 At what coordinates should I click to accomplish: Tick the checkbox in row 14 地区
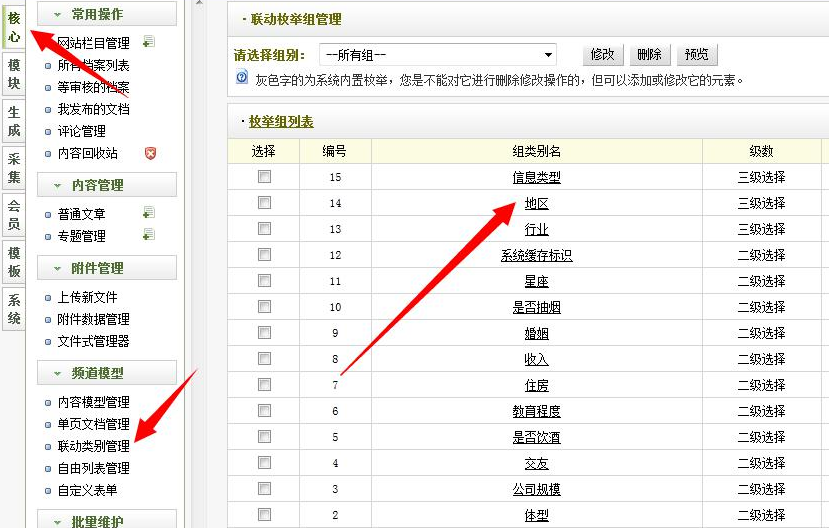(x=264, y=203)
